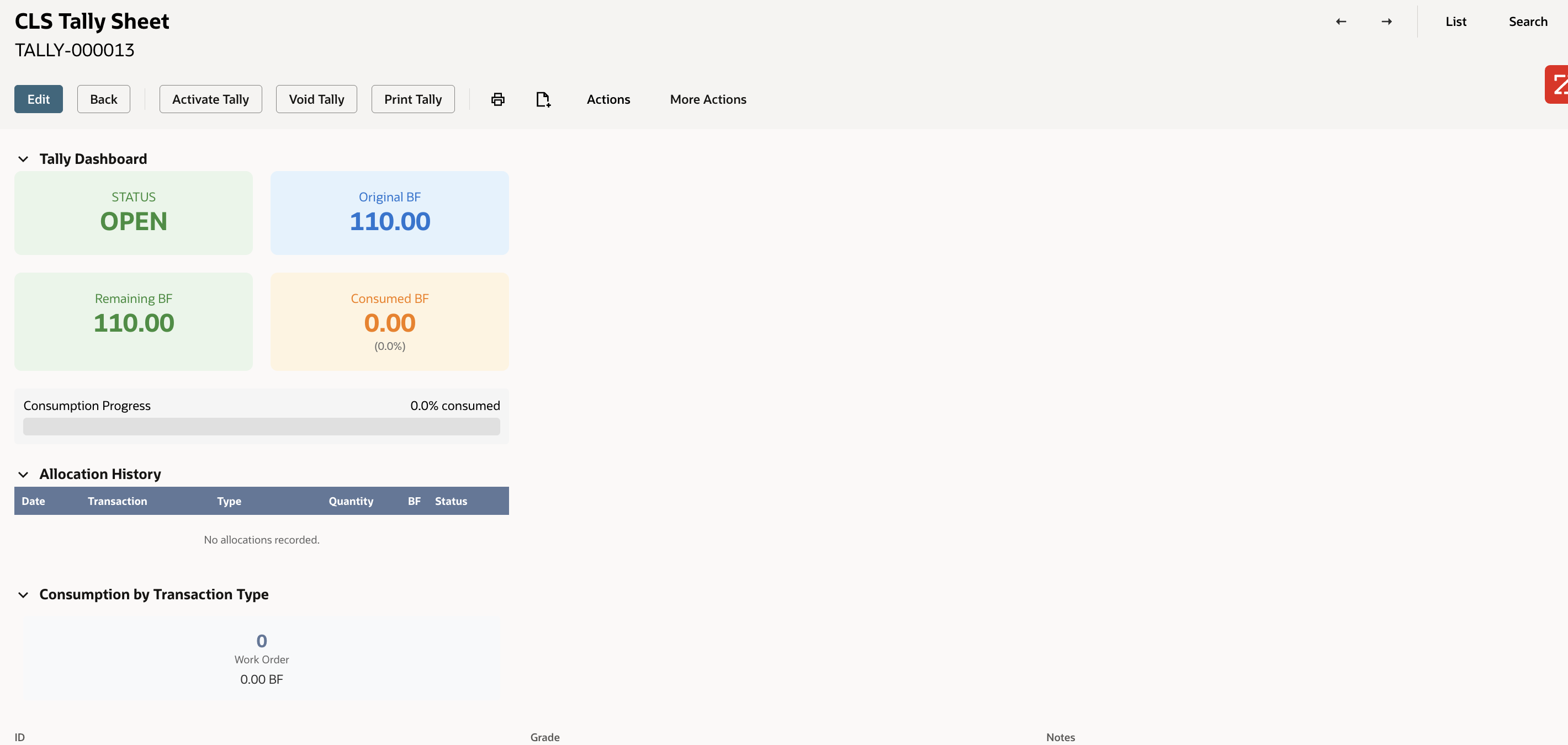Screen dimensions: 1568x745
Task: Click the Edit button
Action: coord(38,99)
